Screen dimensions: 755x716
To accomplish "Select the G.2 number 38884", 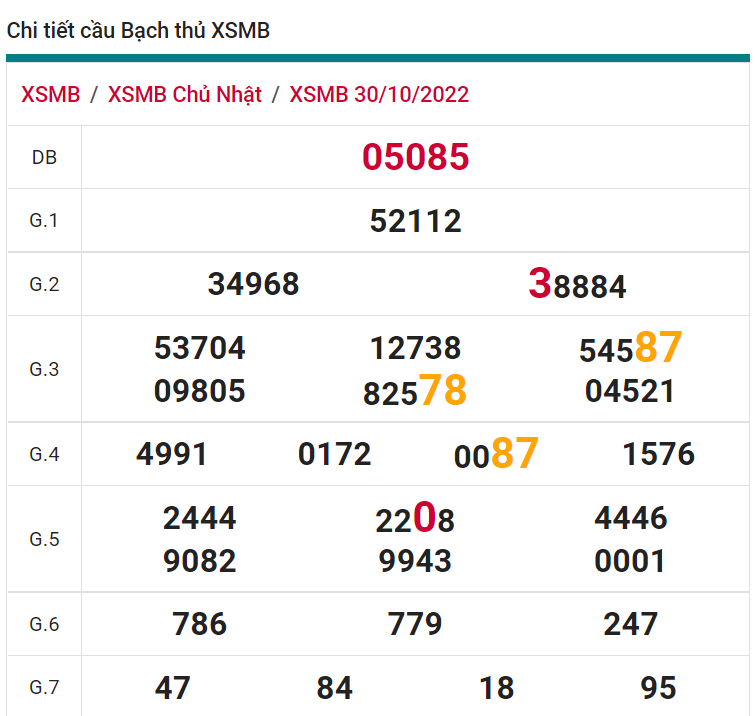I will point(577,284).
